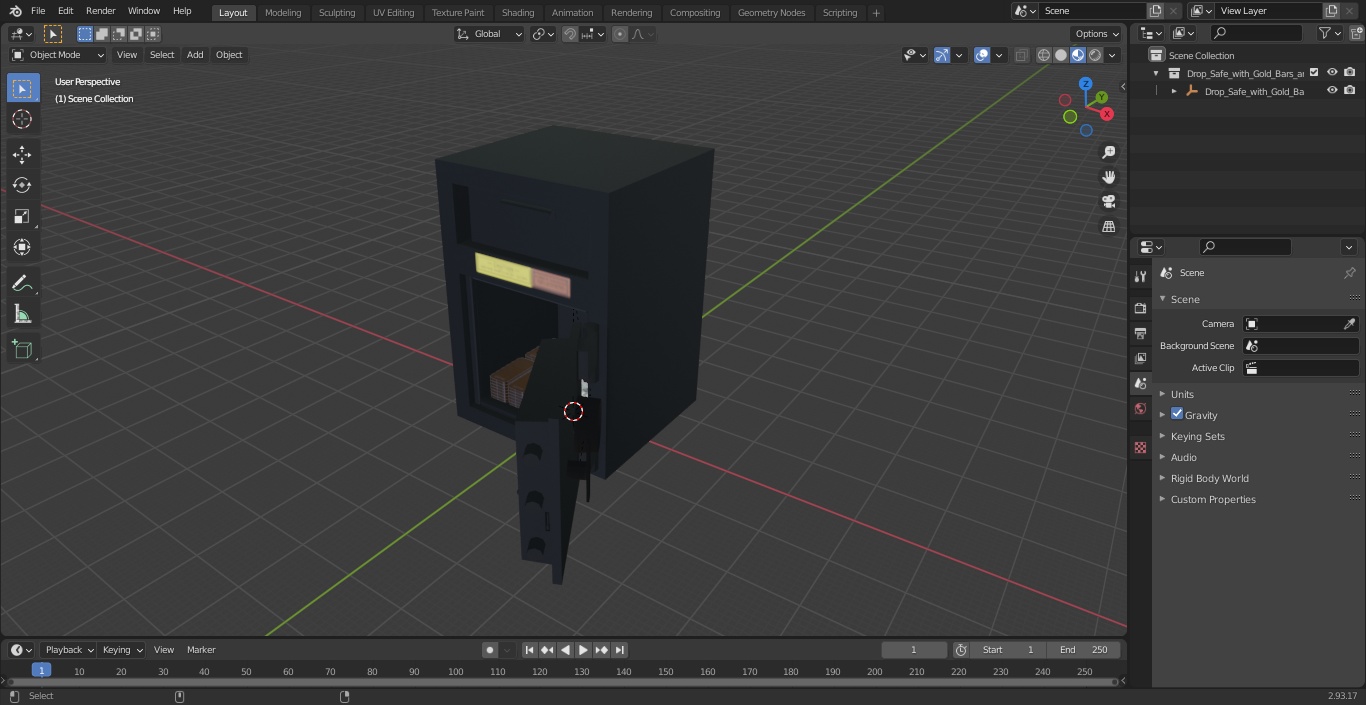
Task: Enable the Gravity checkbox
Action: [x=1177, y=414]
